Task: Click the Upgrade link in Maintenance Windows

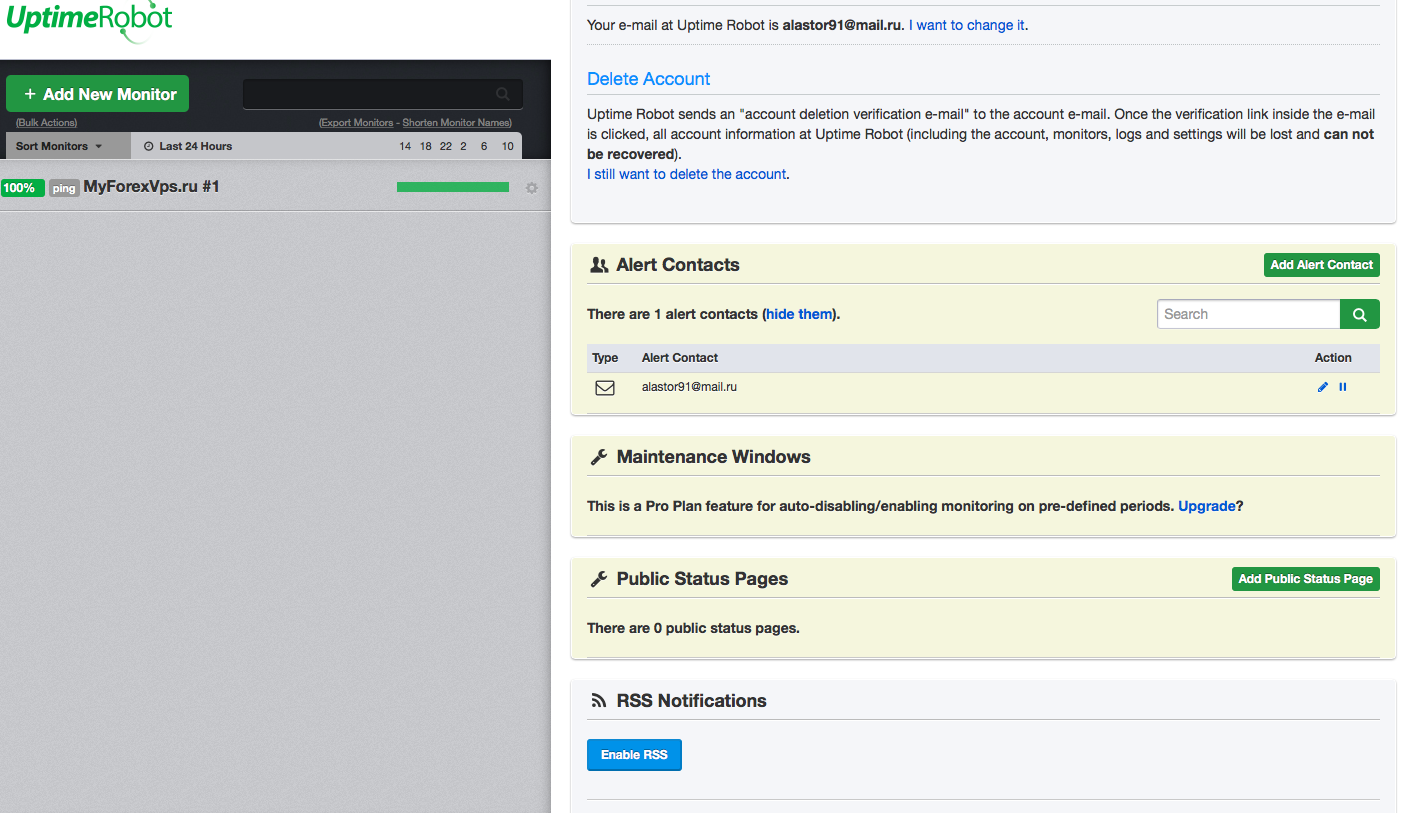Action: (1207, 506)
